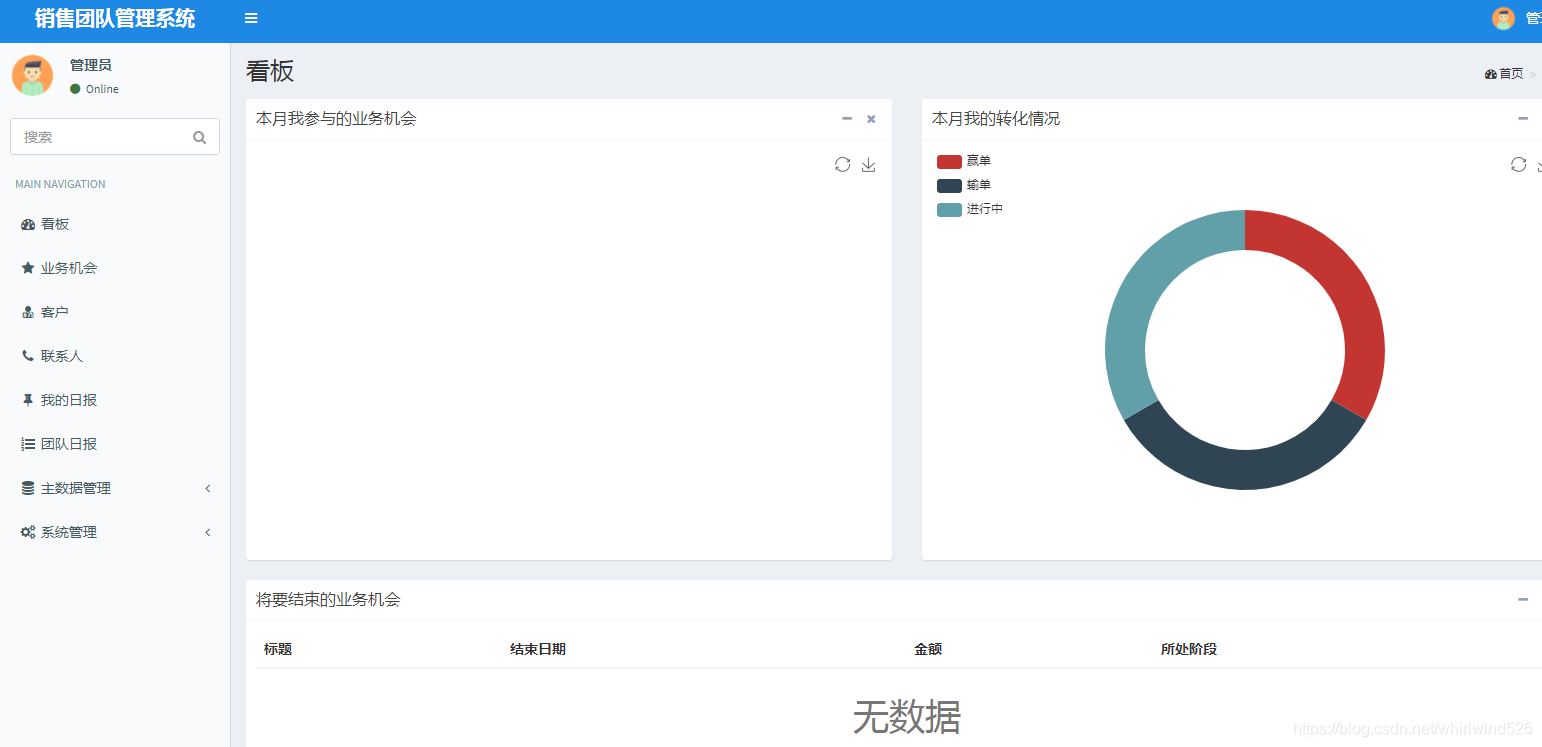
Task: Toggle the 赢单 legend swatch
Action: [x=949, y=161]
